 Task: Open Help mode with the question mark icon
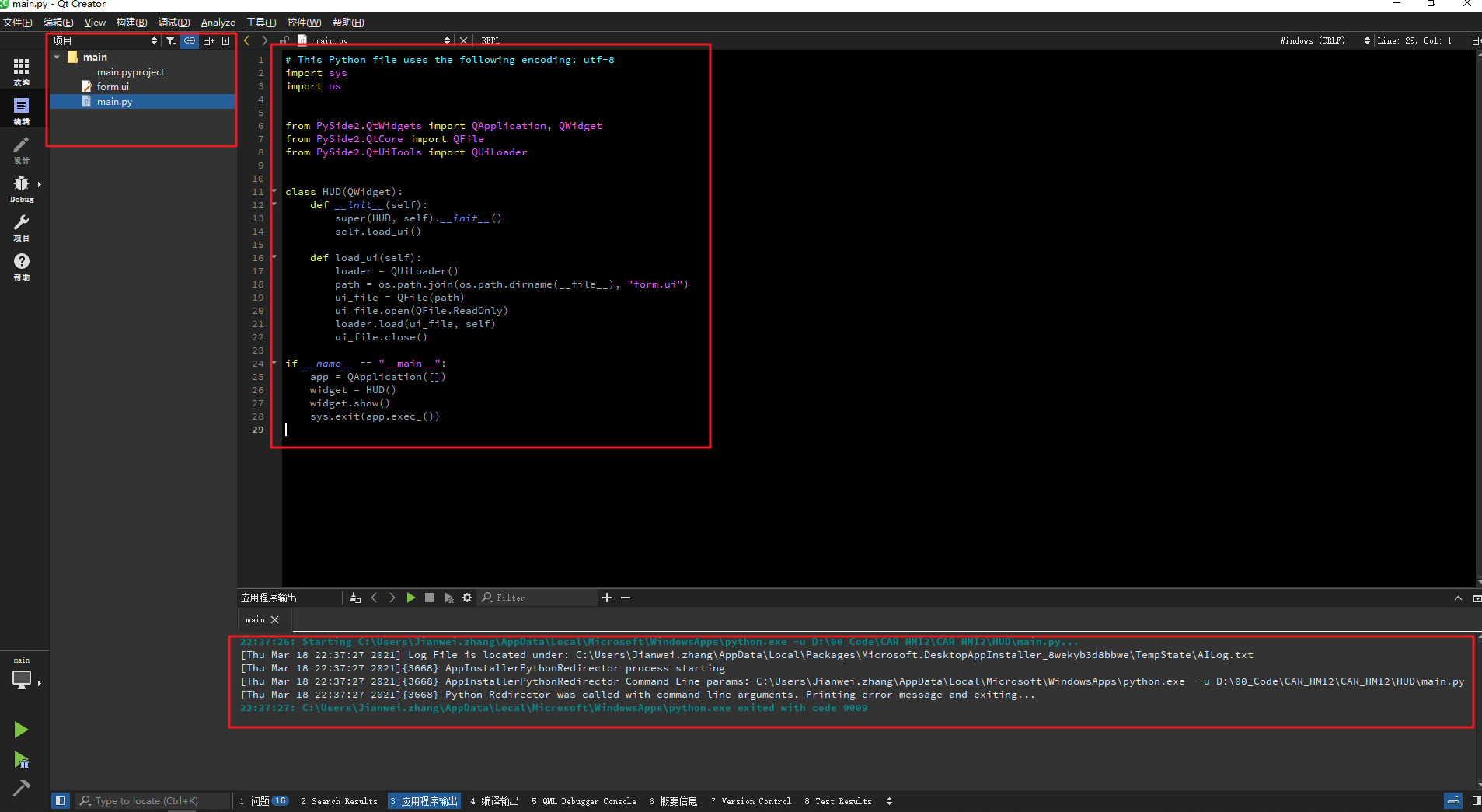(22, 267)
